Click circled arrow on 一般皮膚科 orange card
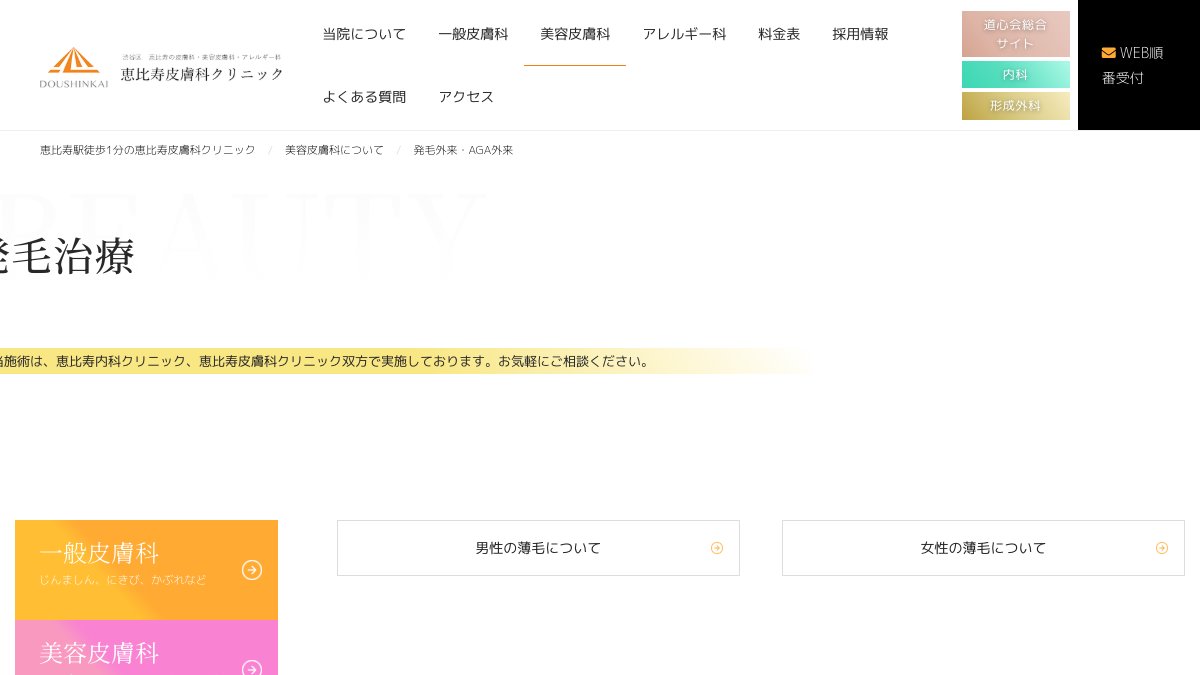 point(252,569)
